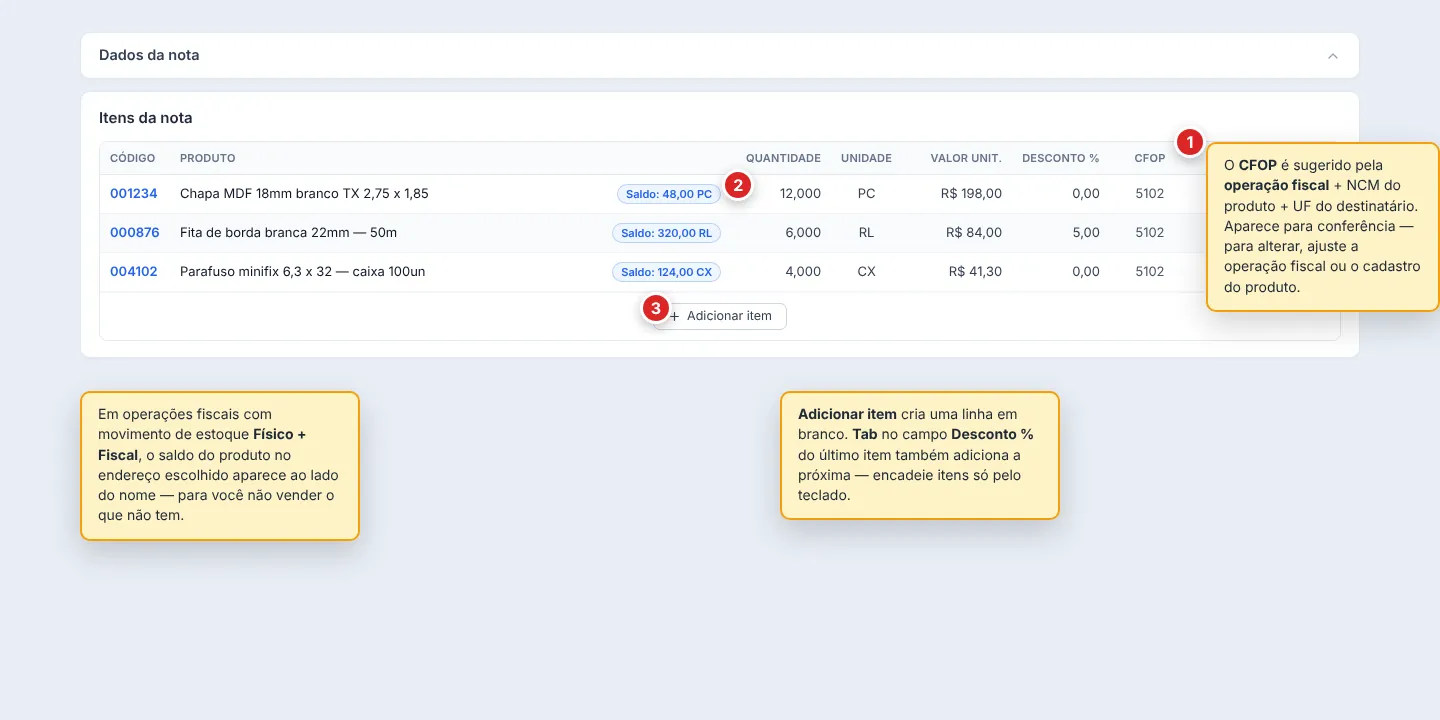Open product code 001234 link
Viewport: 1440px width, 720px height.
[134, 194]
